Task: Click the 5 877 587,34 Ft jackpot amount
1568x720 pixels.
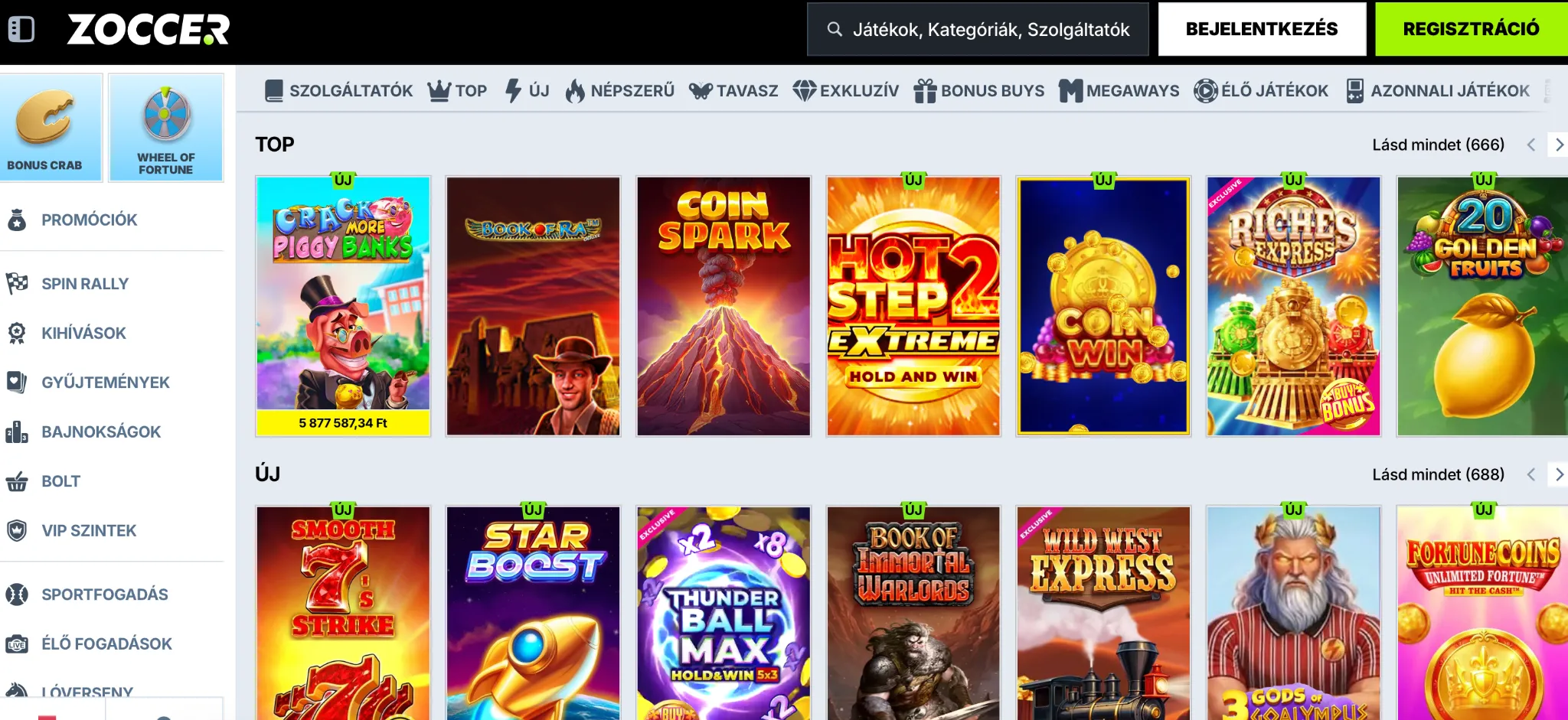Action: pos(343,423)
